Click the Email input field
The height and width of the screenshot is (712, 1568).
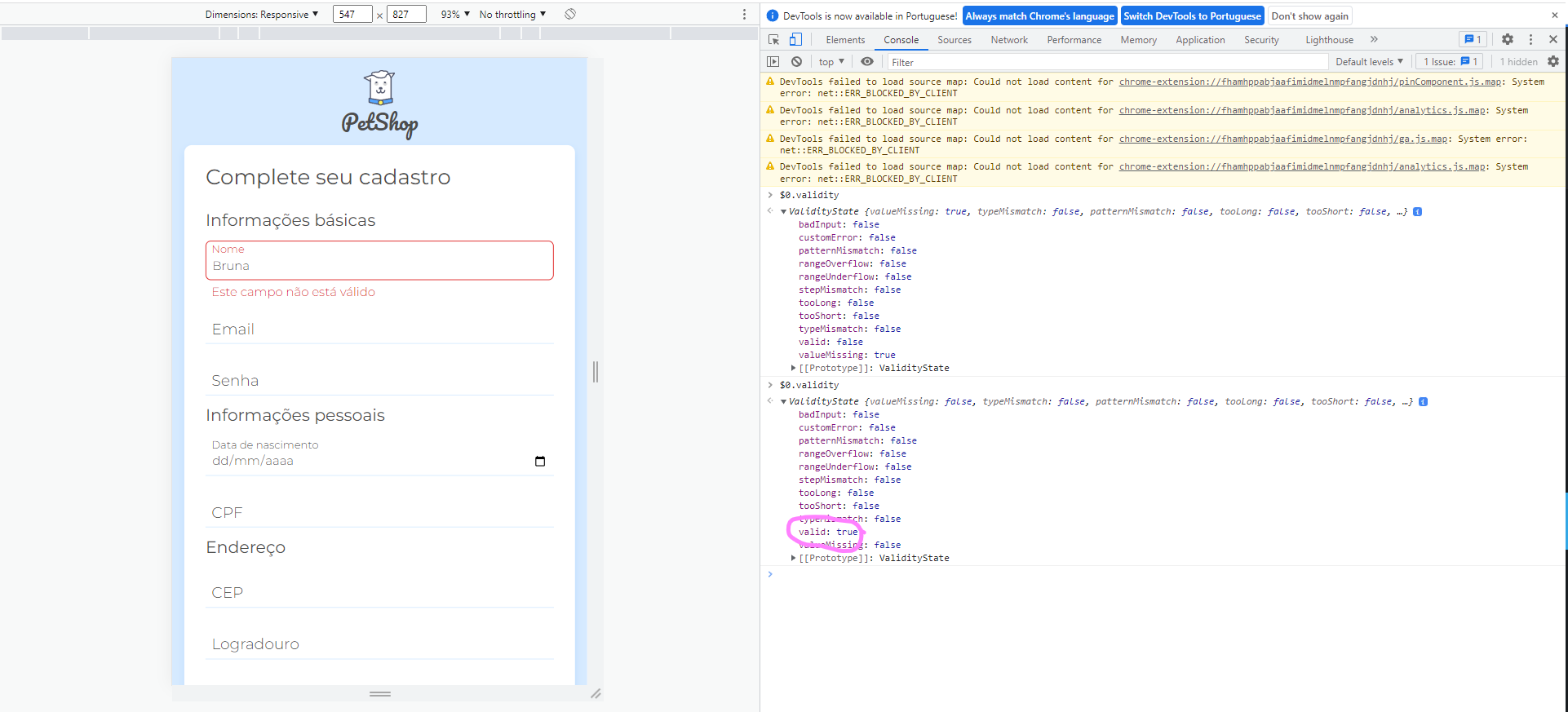coord(379,329)
